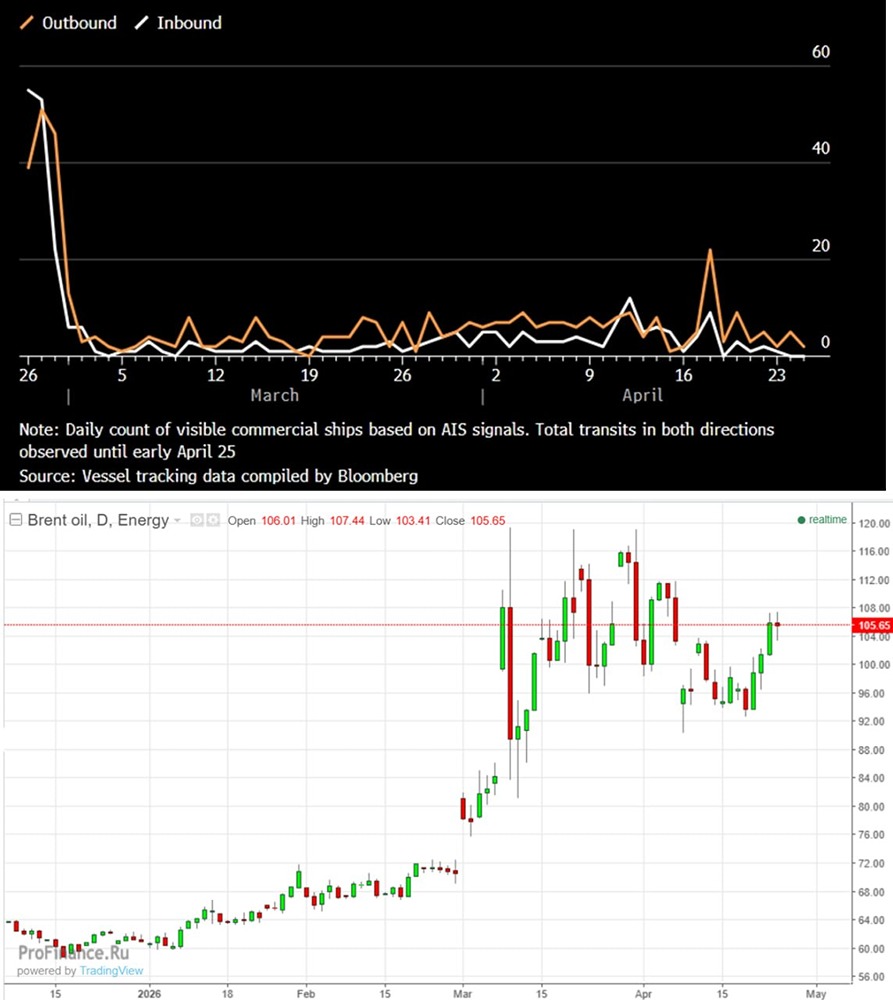Open the chart settings gear icon beside Brent oil title
Image resolution: width=893 pixels, height=1000 pixels.
click(x=213, y=520)
